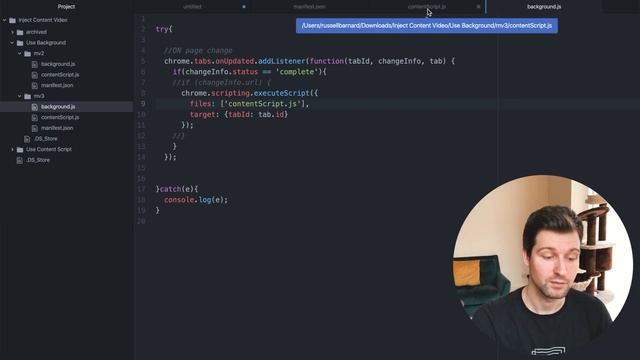Screen dimensions: 640x360
Task: Select the Use Content Script folder label
Action: (x=49, y=149)
